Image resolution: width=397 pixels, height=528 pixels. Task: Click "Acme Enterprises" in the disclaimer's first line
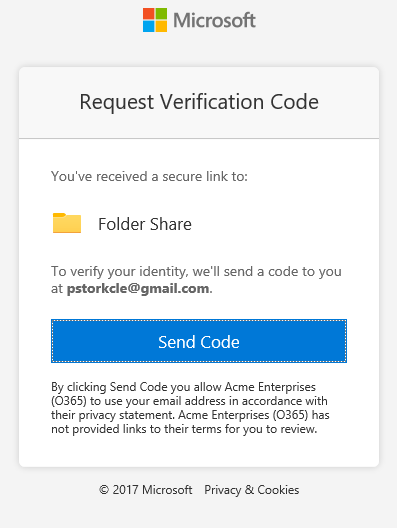click(x=270, y=387)
